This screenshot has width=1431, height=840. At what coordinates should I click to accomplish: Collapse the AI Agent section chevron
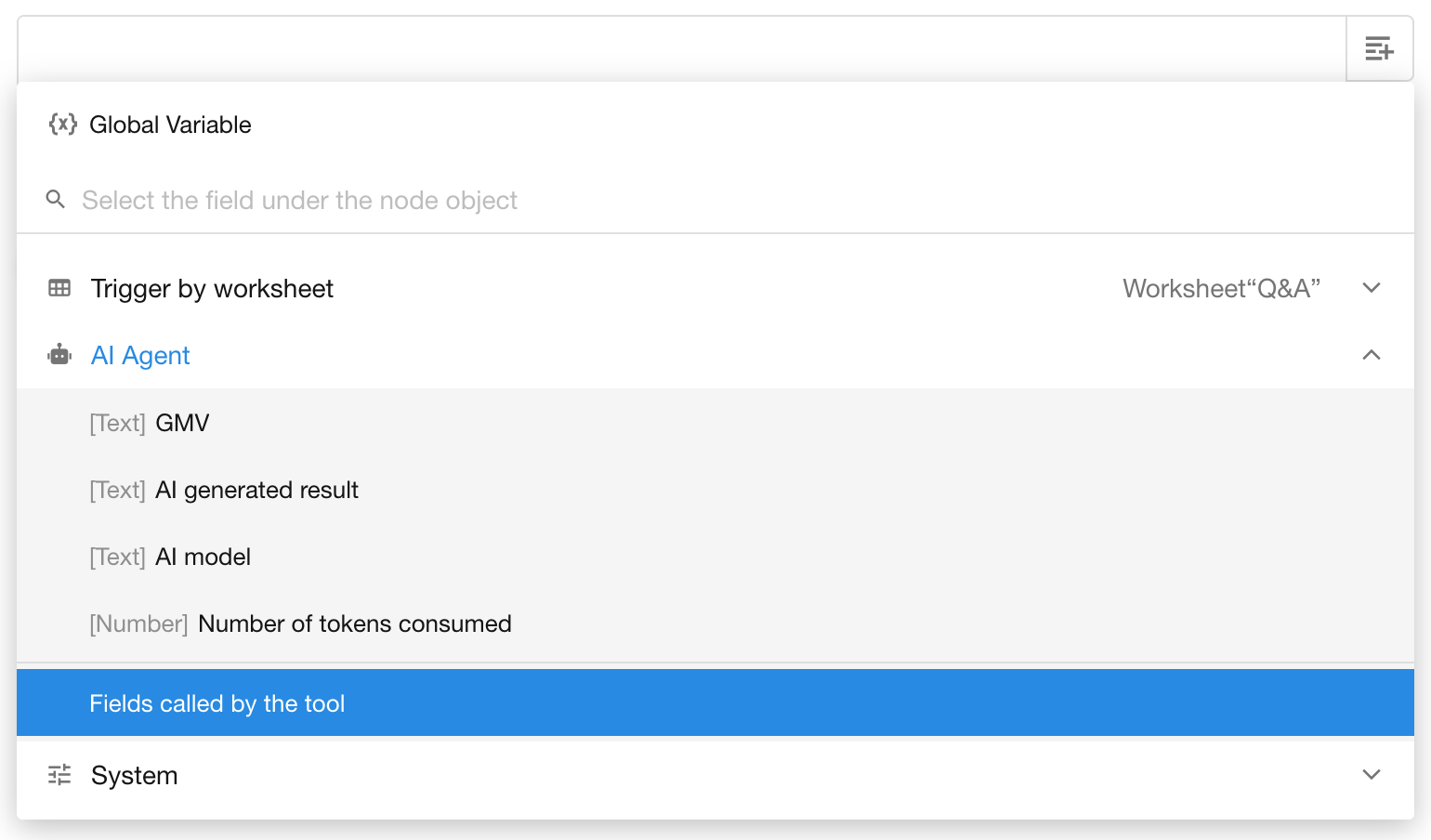pos(1371,355)
